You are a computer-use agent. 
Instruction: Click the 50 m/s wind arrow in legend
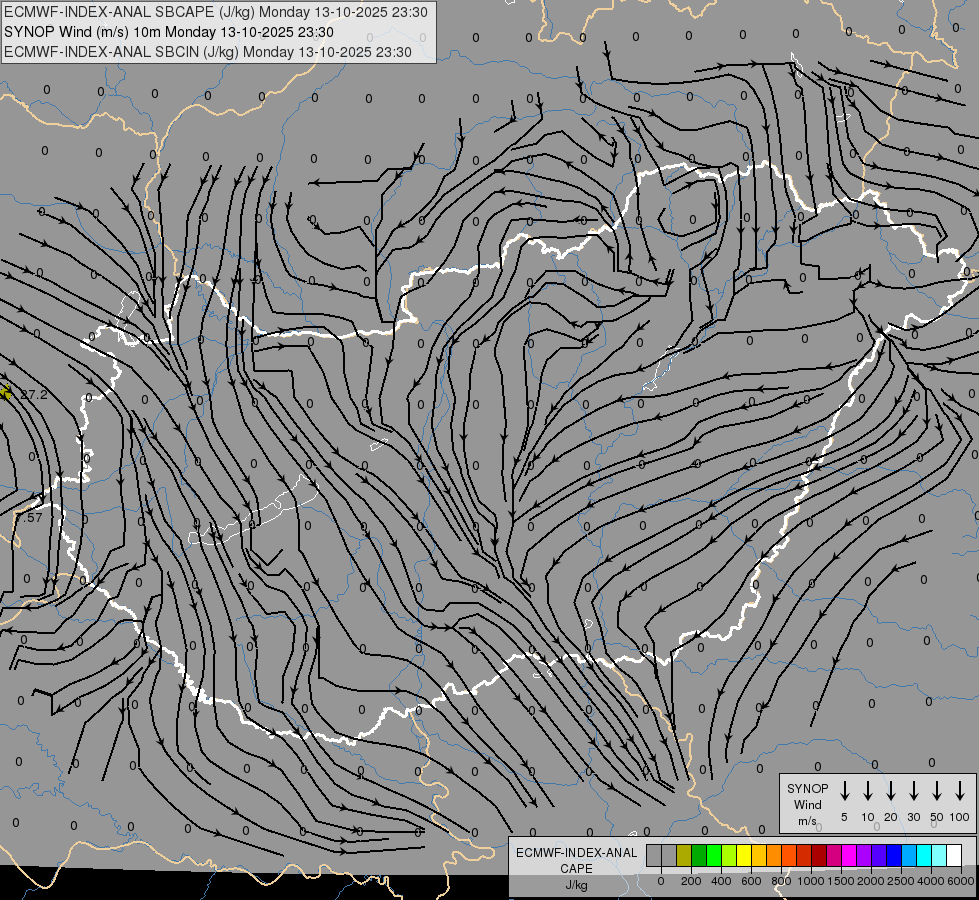point(937,791)
